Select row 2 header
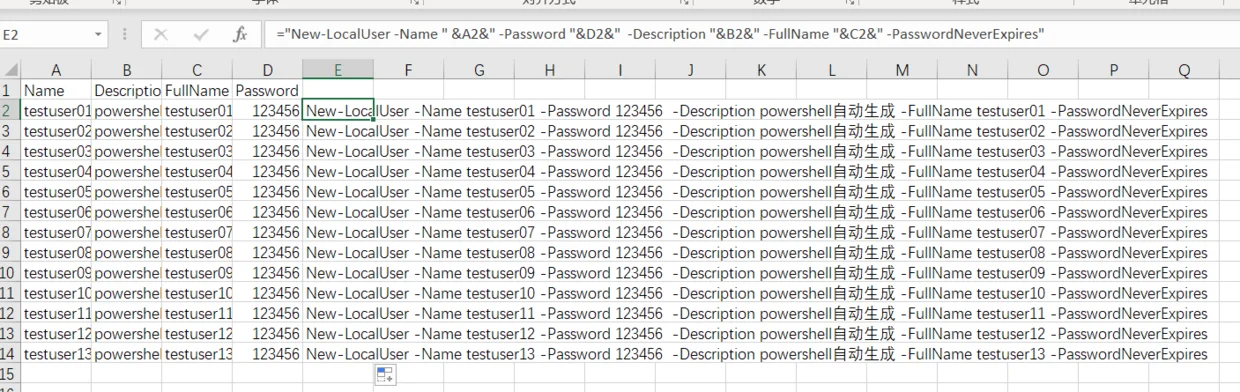Viewport: 1240px width, 392px height. [x=10, y=110]
